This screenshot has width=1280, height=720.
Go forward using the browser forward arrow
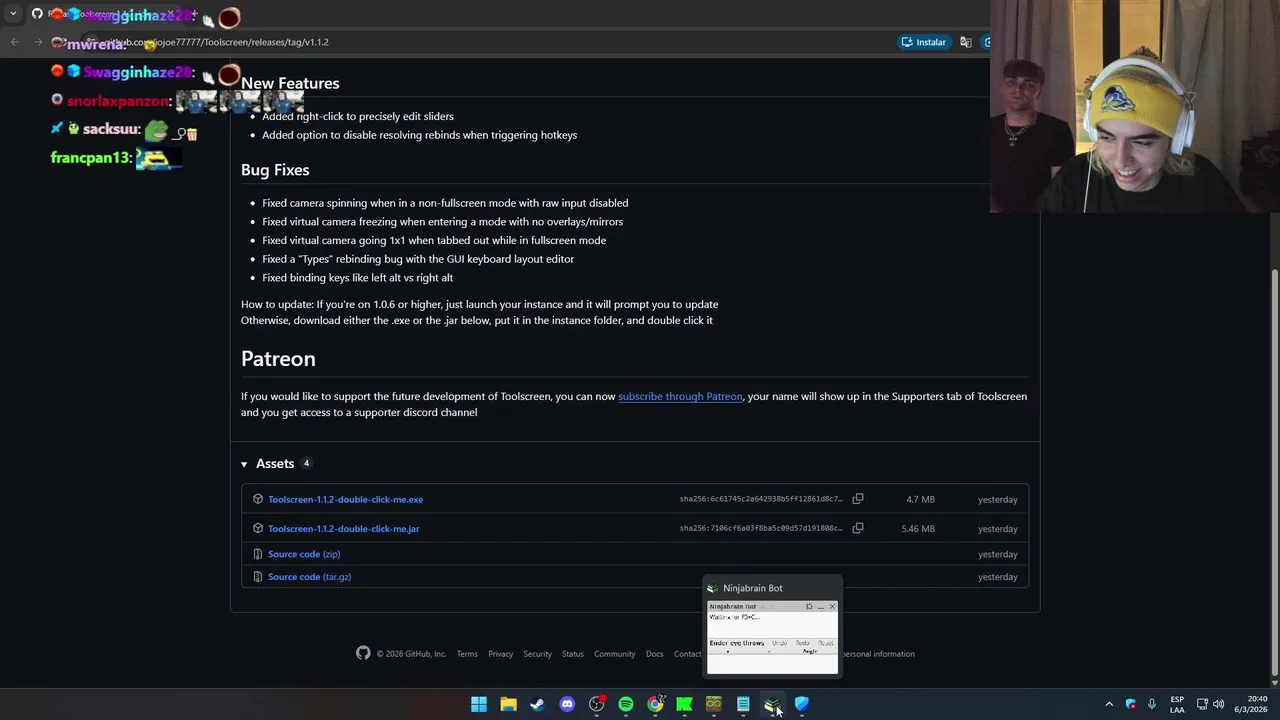38,42
